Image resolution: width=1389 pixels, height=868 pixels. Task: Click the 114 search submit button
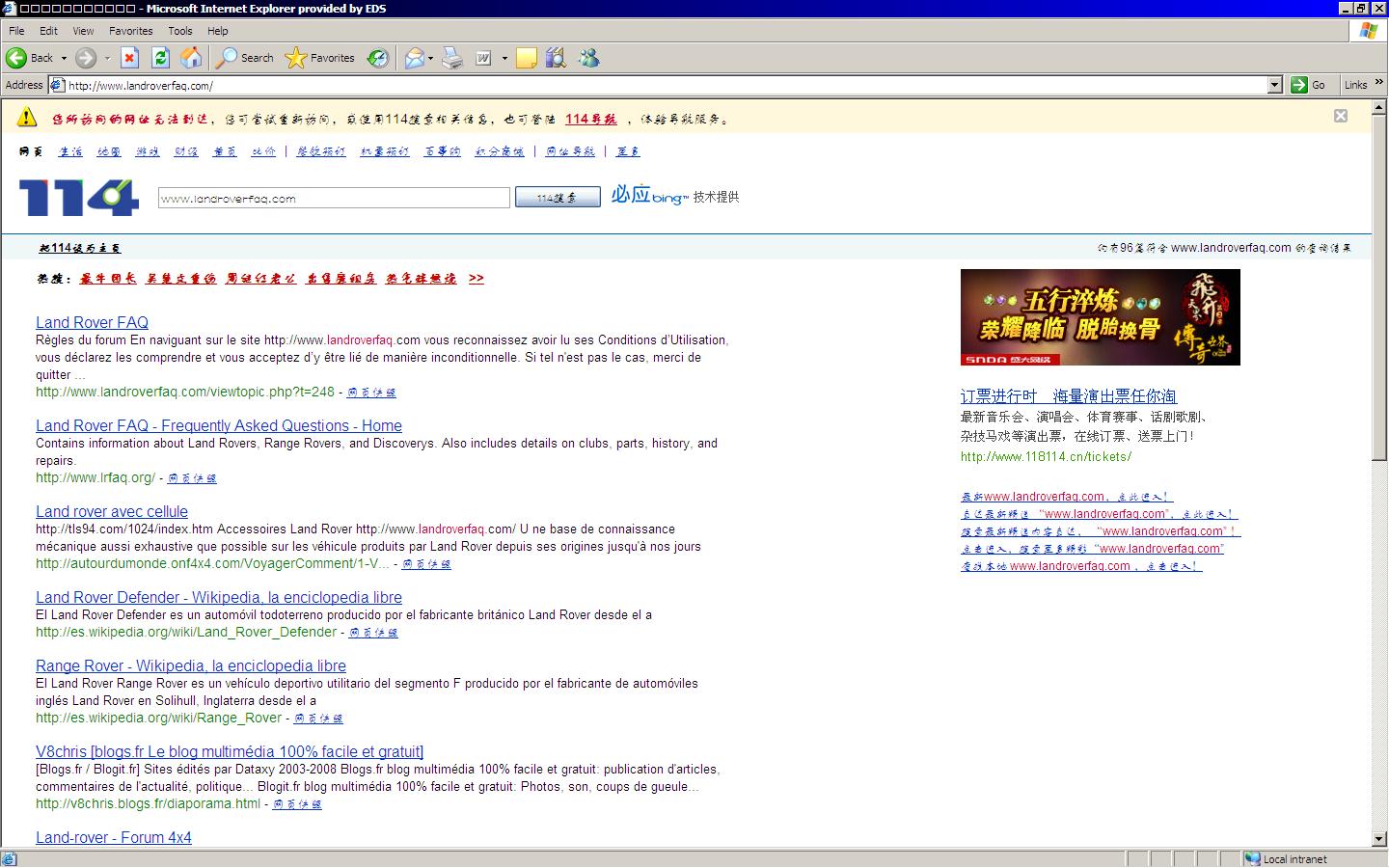click(x=557, y=198)
